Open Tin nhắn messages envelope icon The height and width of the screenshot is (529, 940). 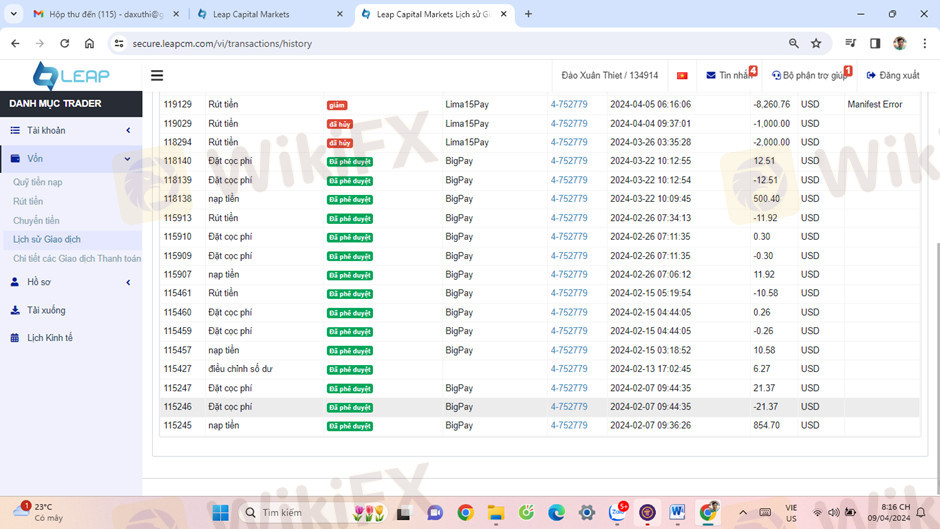(711, 76)
